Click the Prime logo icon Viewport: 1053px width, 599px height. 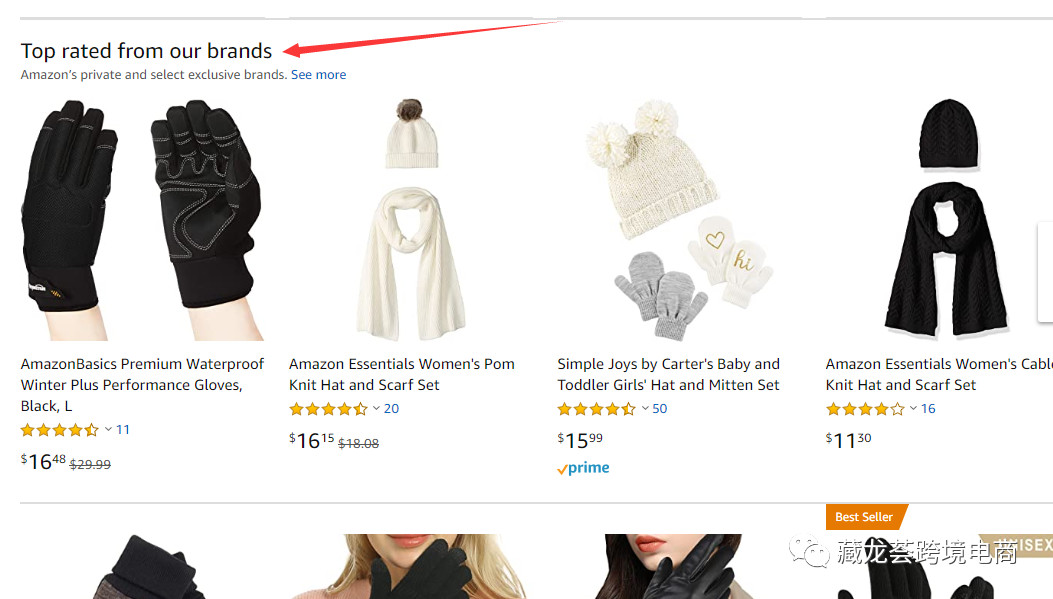coord(583,468)
